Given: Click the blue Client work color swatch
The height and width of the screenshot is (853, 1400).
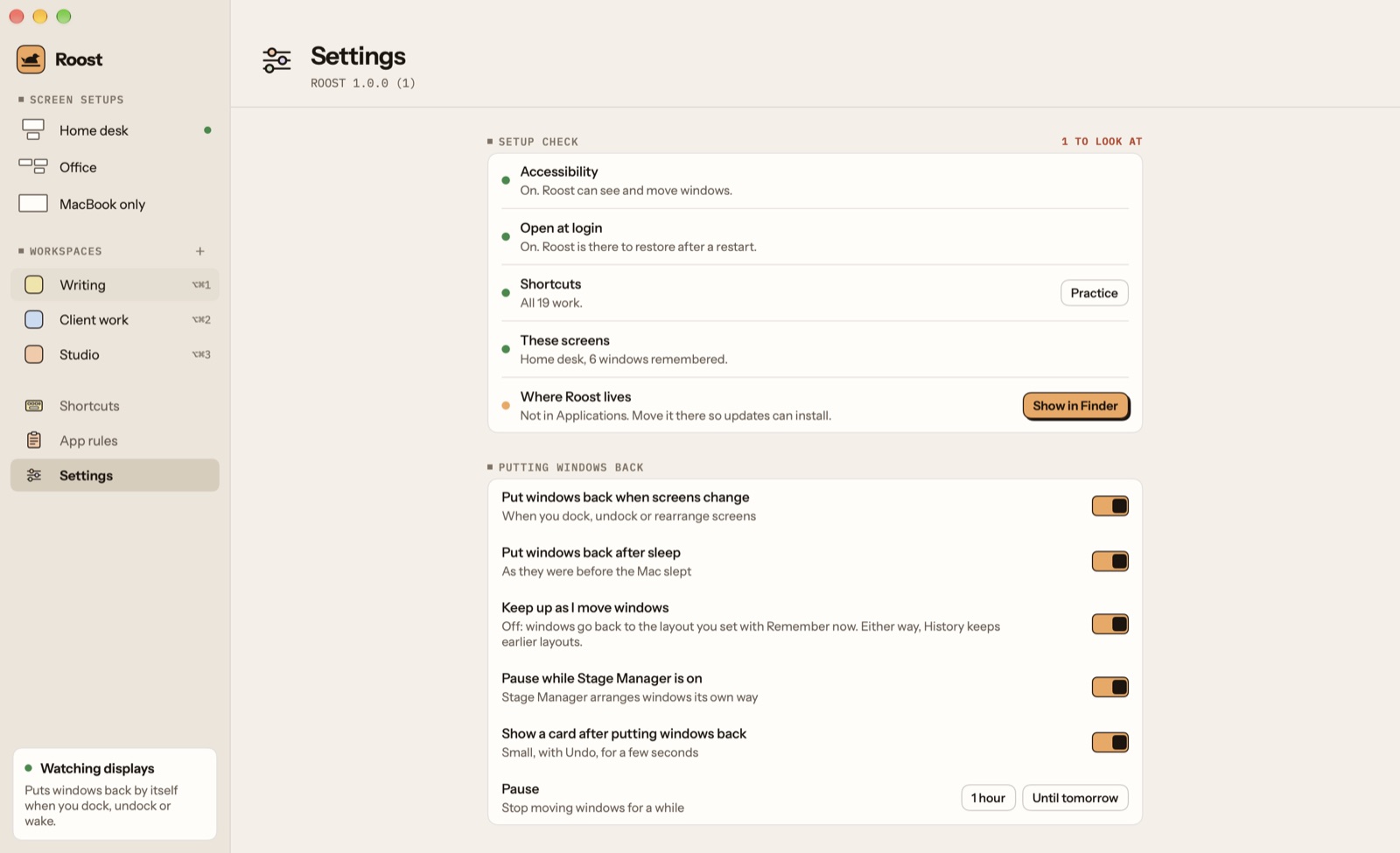Looking at the screenshot, I should tap(34, 319).
